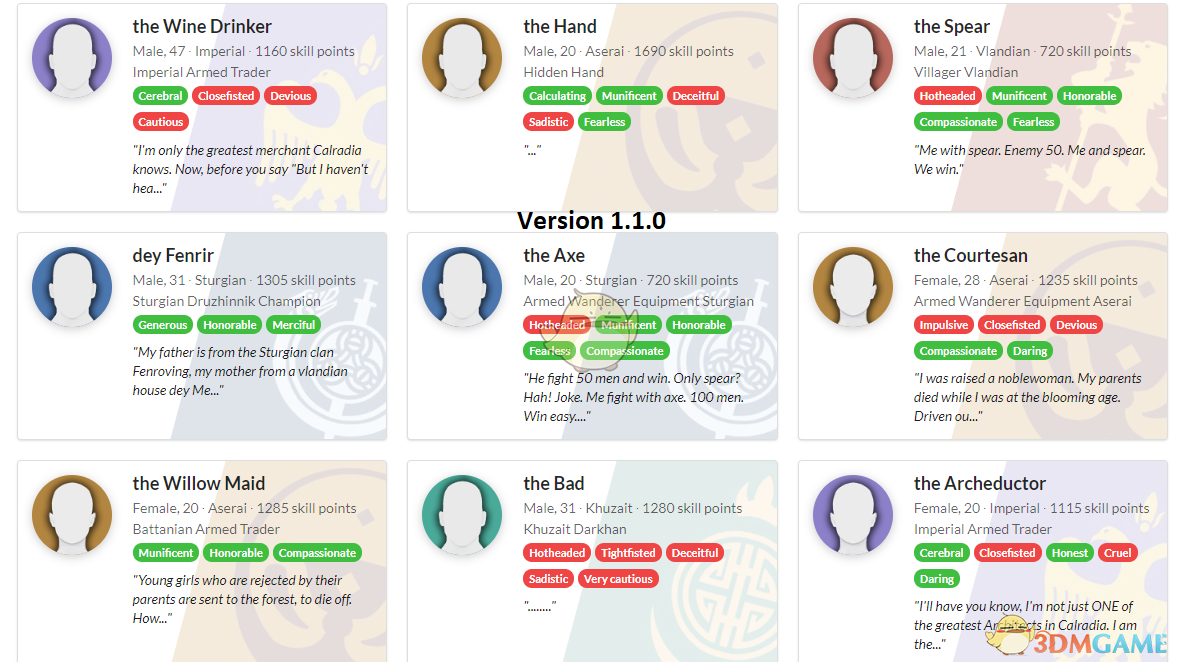This screenshot has width=1178, height=662.
Task: Click the Bad's Hotheaded tag
Action: 557,553
